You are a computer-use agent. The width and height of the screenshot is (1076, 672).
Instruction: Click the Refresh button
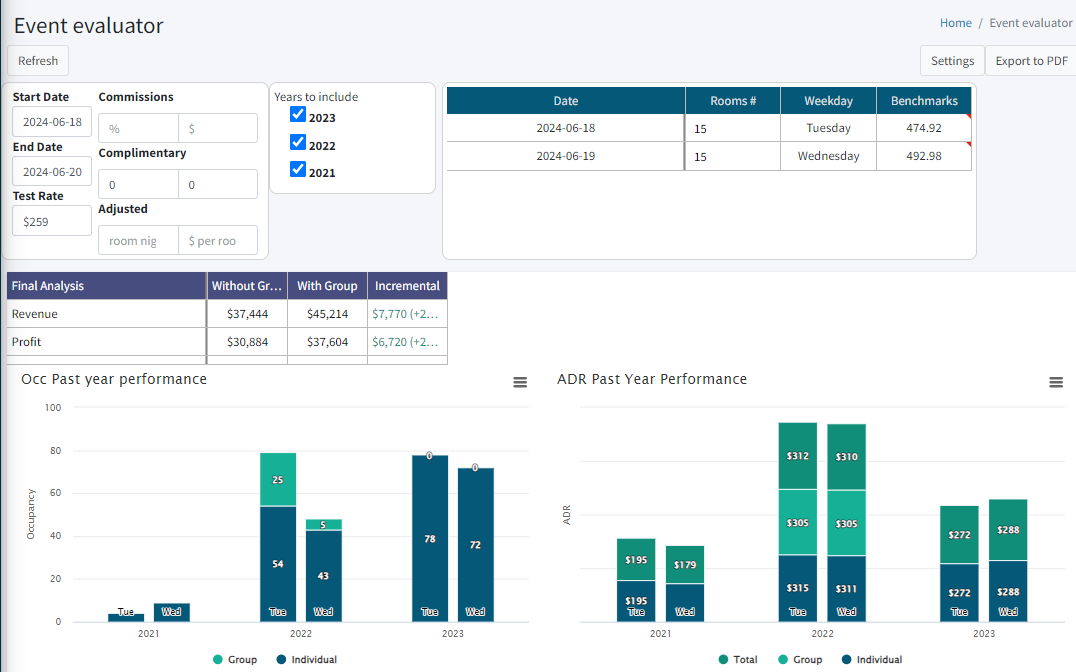[38, 61]
